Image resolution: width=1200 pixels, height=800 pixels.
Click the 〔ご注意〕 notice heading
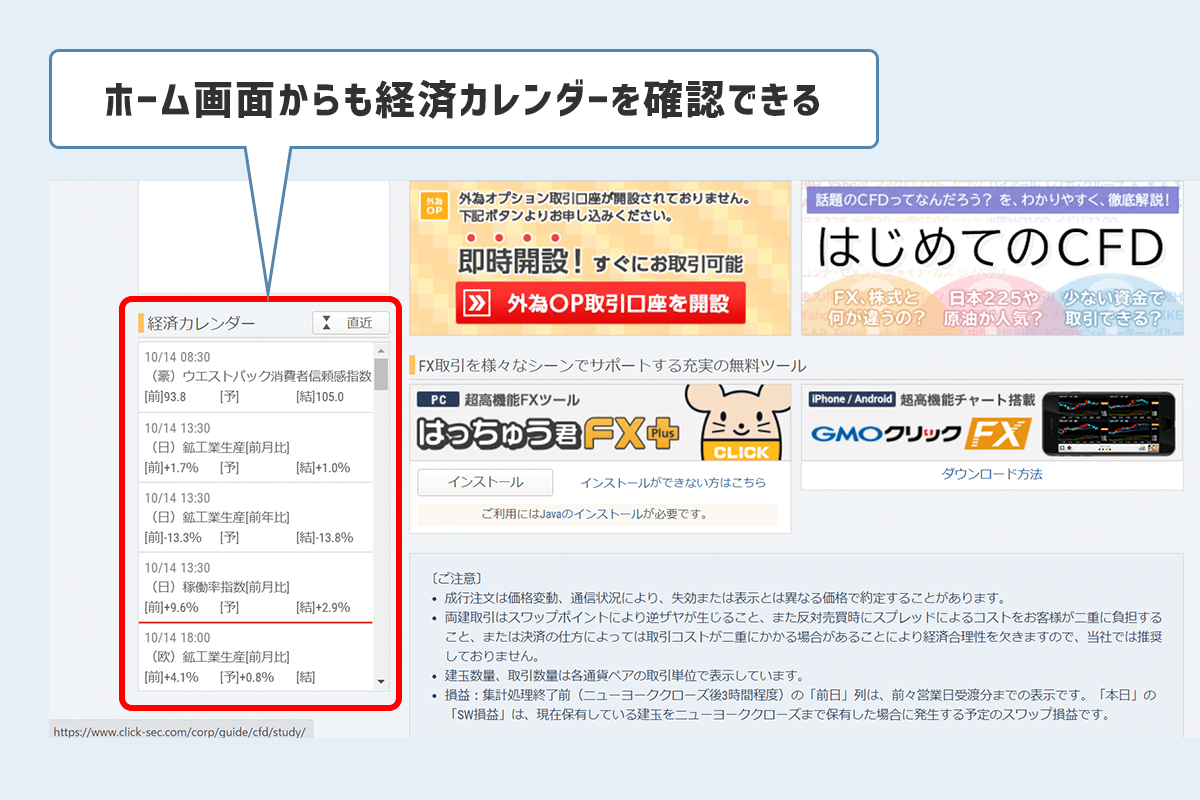click(x=457, y=578)
